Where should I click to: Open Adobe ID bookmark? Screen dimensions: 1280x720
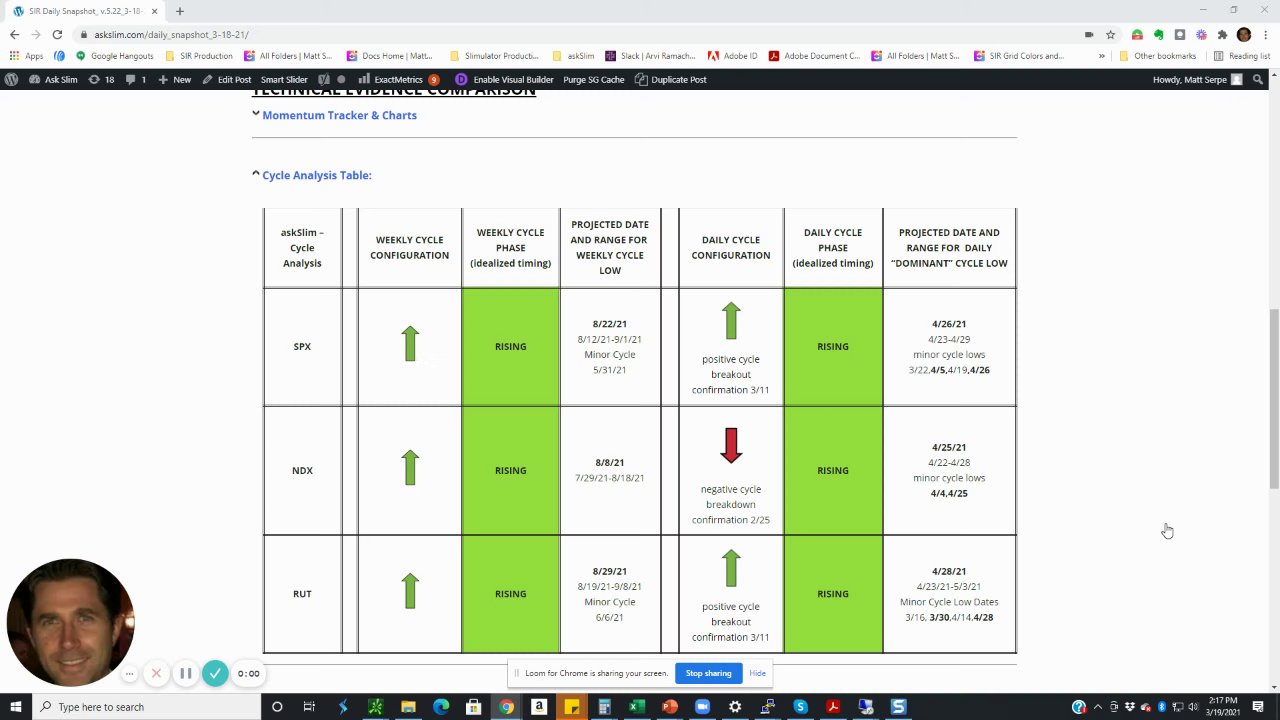(x=733, y=56)
